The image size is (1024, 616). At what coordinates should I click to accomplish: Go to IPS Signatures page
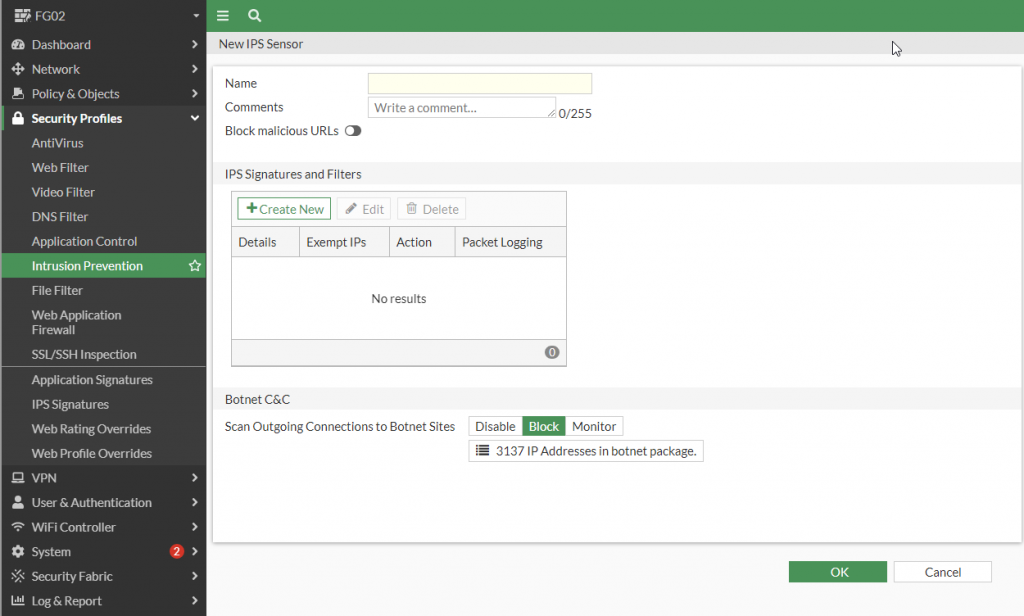[x=70, y=404]
